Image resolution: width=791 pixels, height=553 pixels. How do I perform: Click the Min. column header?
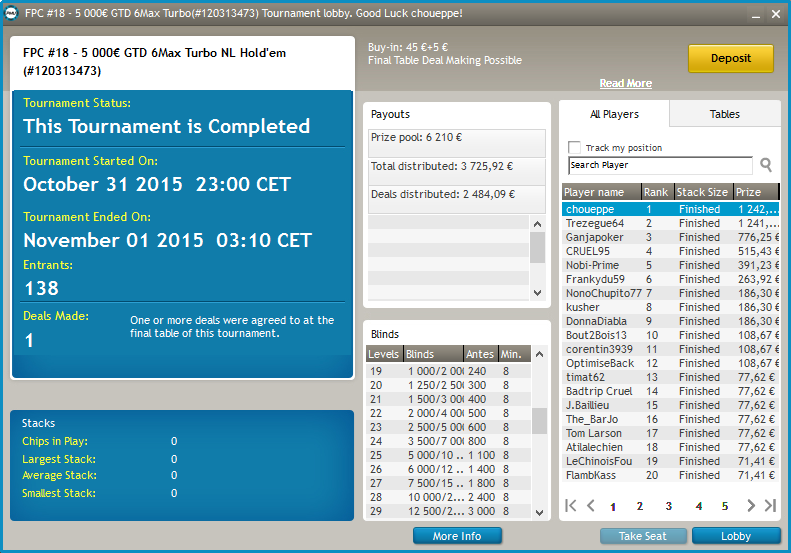pyautogui.click(x=514, y=354)
